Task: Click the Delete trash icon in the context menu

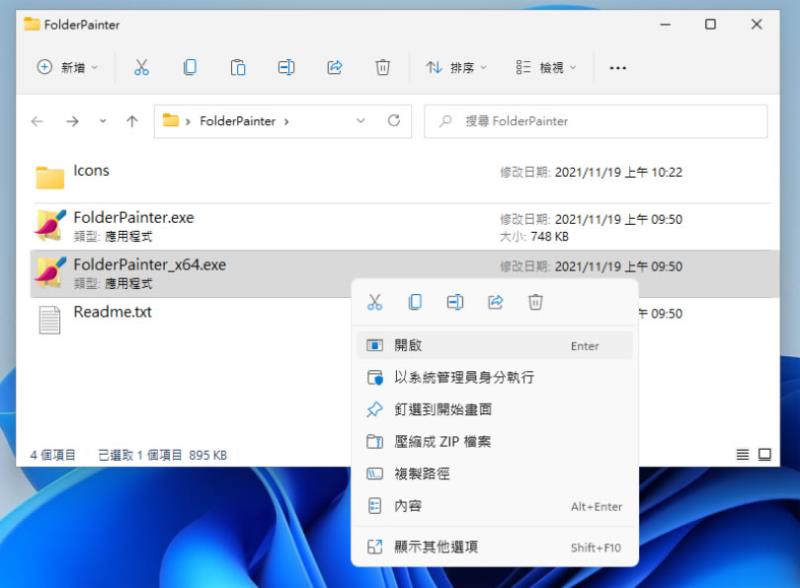Action: click(535, 302)
